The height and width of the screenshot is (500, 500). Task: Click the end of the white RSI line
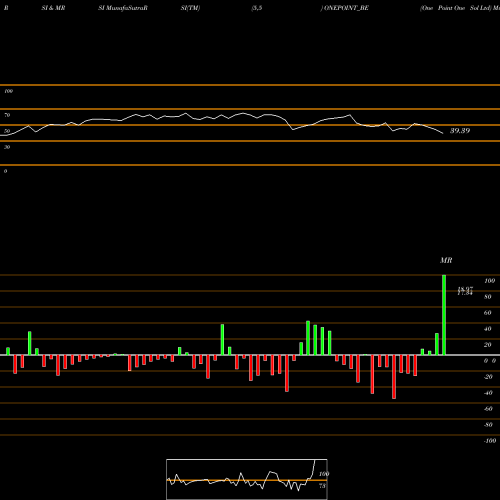443,134
